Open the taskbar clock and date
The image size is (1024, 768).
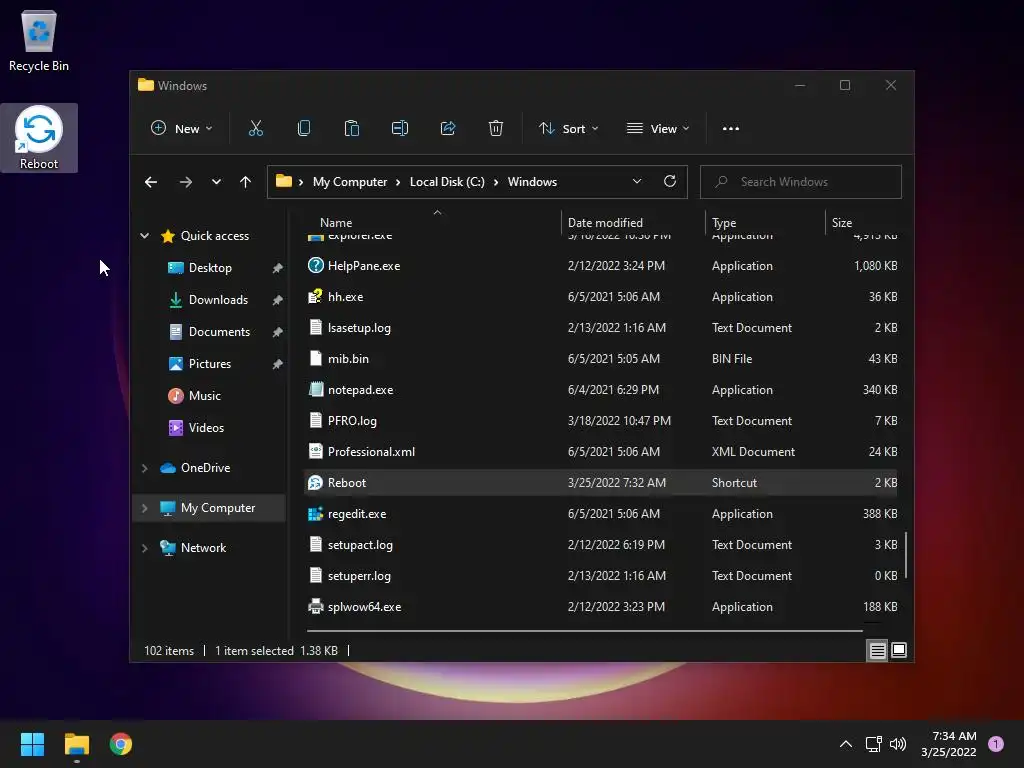[x=948, y=744]
